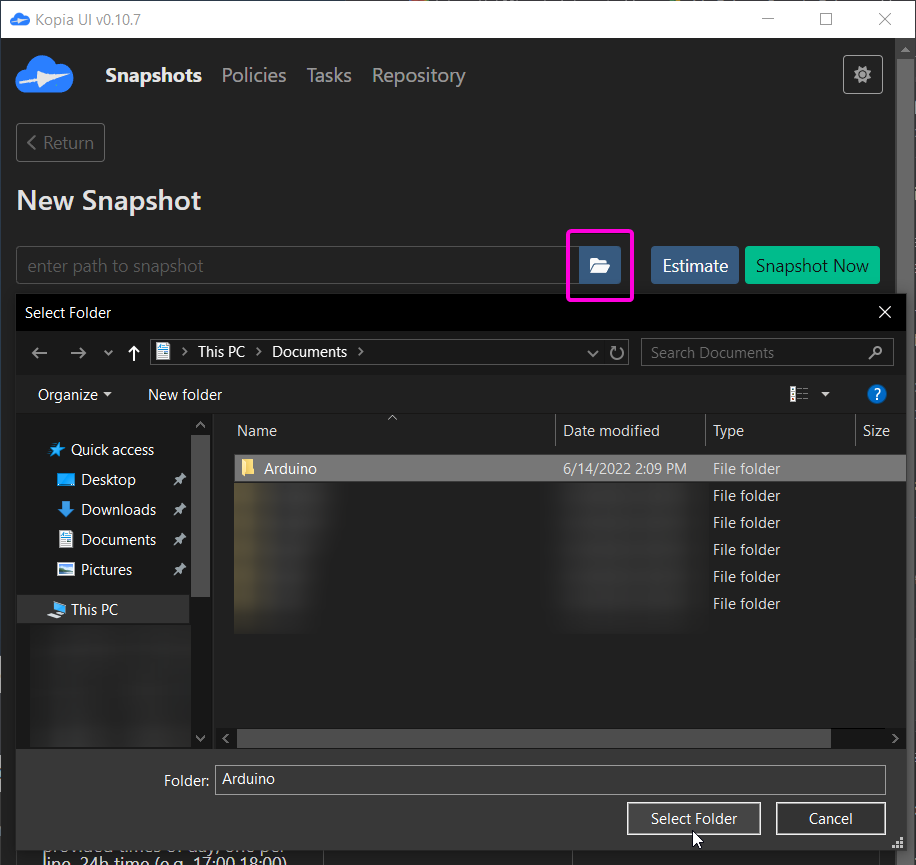Switch to Repository tab
Screen dimensions: 916x865
click(419, 75)
